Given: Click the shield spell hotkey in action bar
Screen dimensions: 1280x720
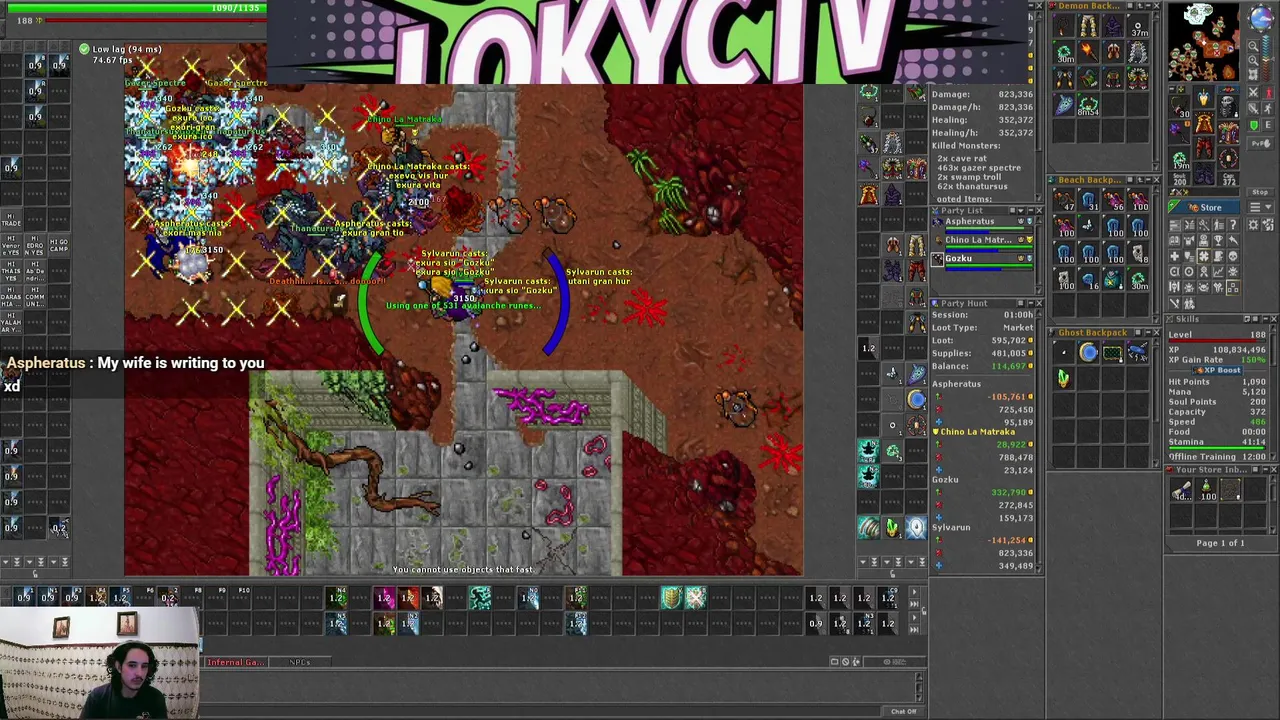Looking at the screenshot, I should click(x=671, y=598).
